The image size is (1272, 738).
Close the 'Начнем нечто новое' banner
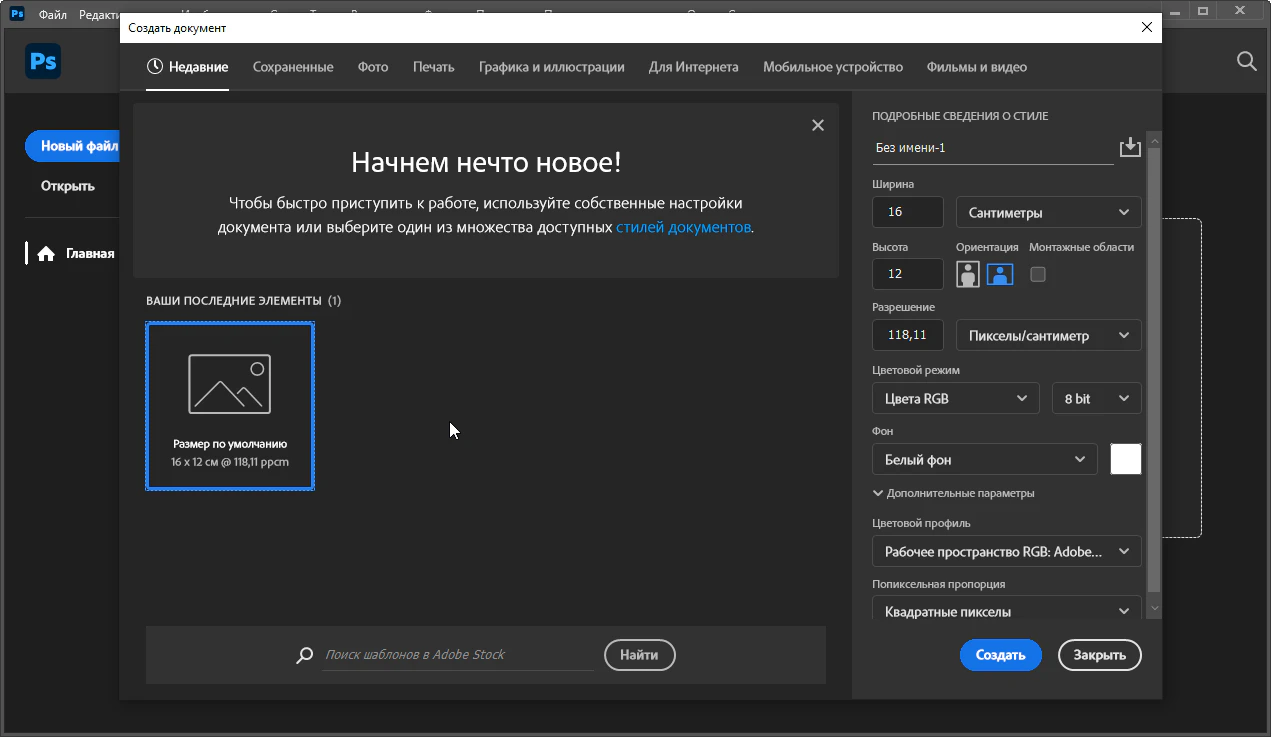point(818,125)
